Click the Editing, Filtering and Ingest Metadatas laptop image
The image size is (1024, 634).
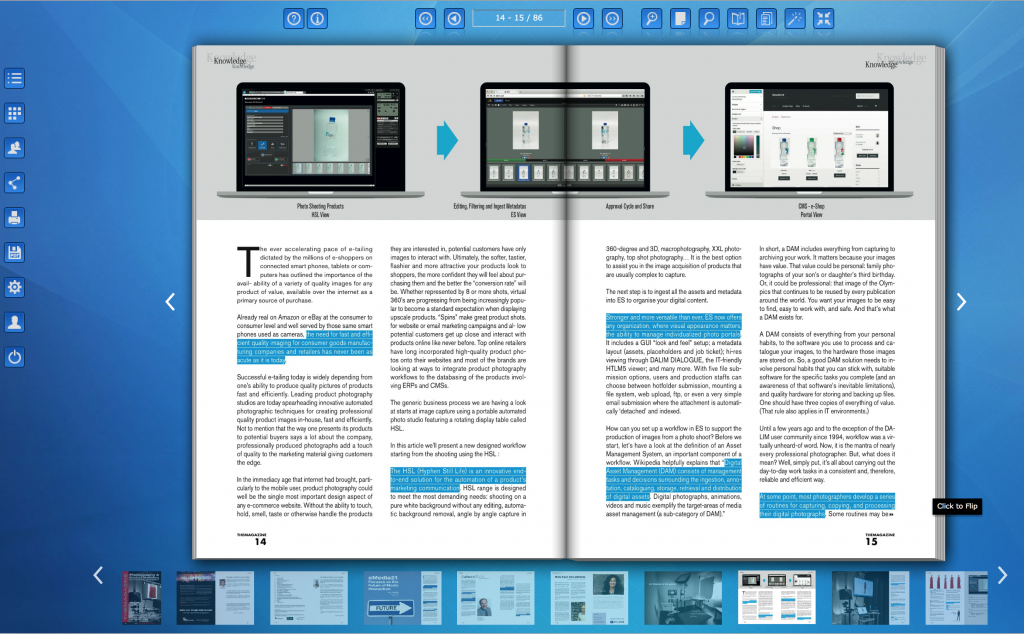[x=565, y=138]
